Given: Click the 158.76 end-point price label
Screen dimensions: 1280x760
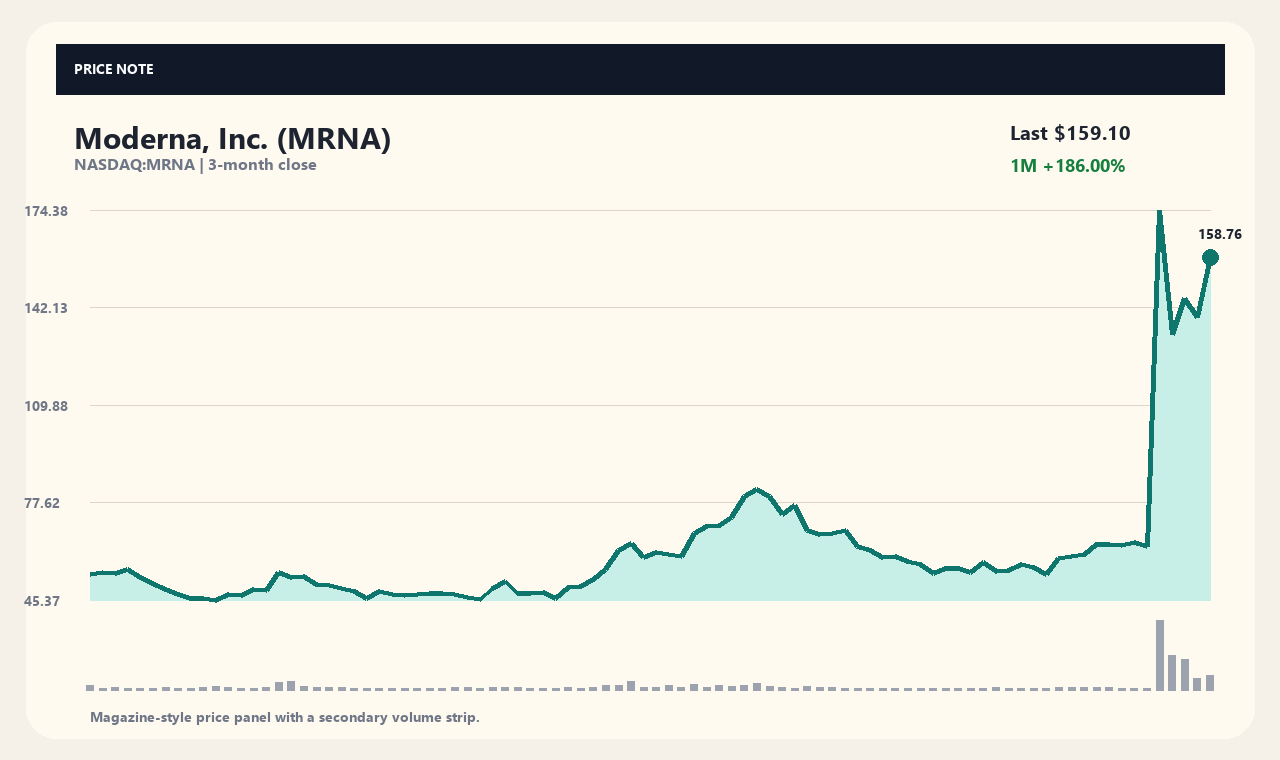Looking at the screenshot, I should point(1220,235).
